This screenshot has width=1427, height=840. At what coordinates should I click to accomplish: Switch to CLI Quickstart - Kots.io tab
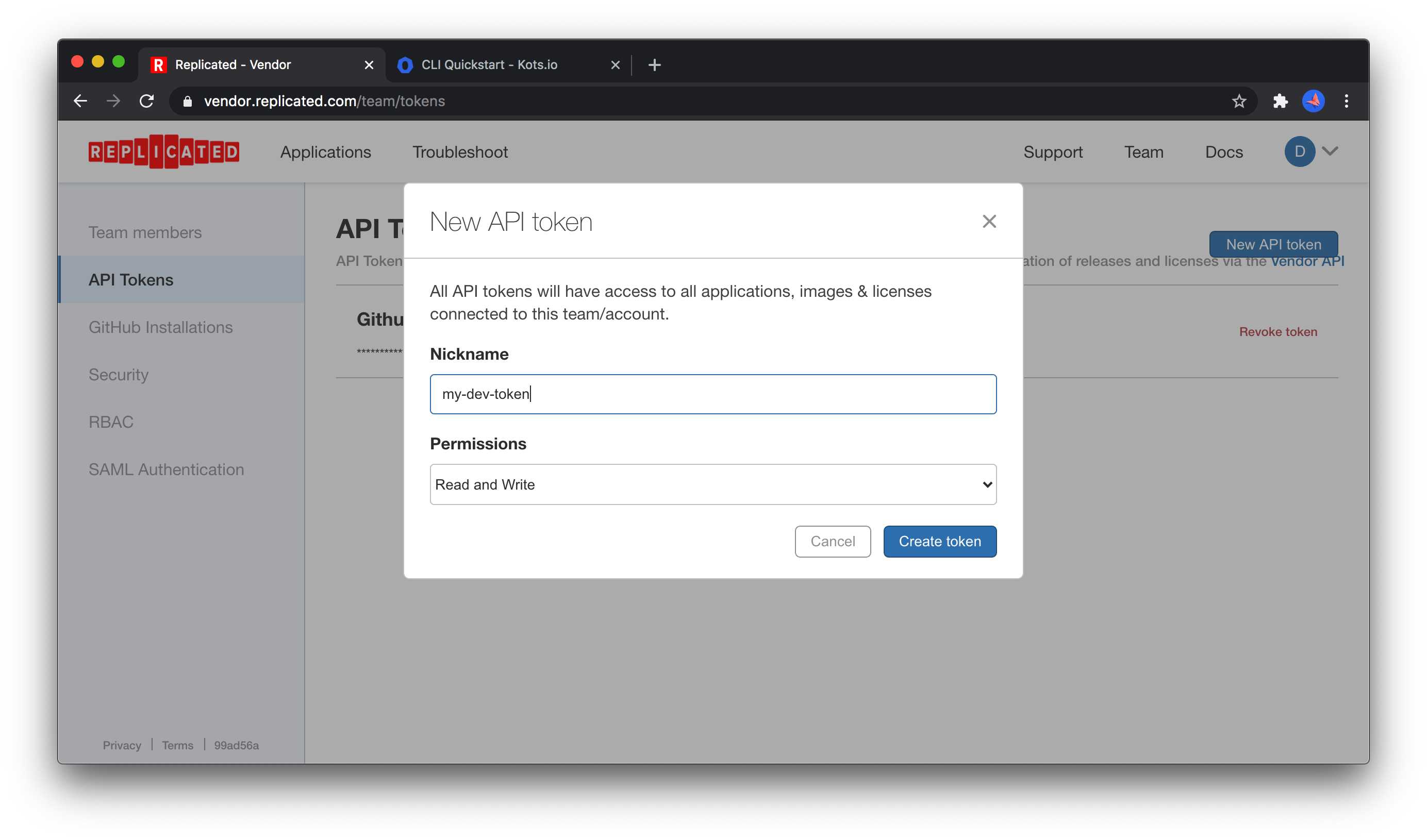489,65
